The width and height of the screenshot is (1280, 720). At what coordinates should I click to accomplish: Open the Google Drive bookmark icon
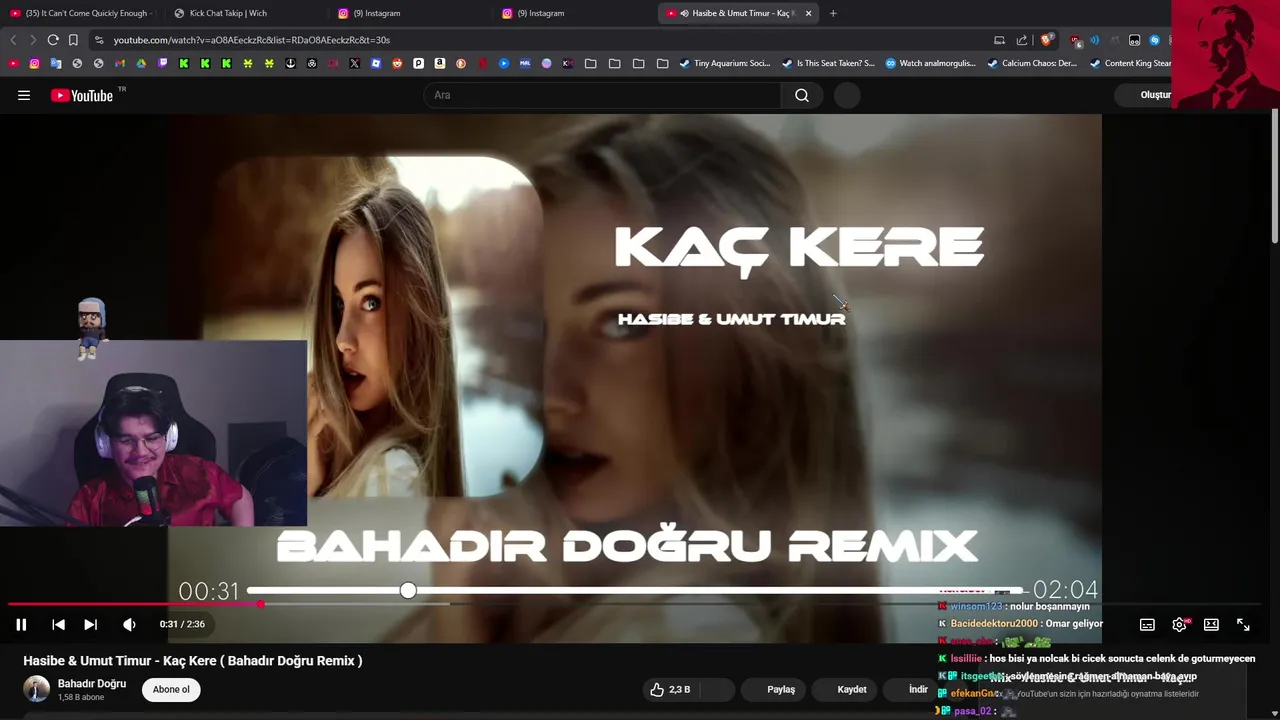point(141,63)
